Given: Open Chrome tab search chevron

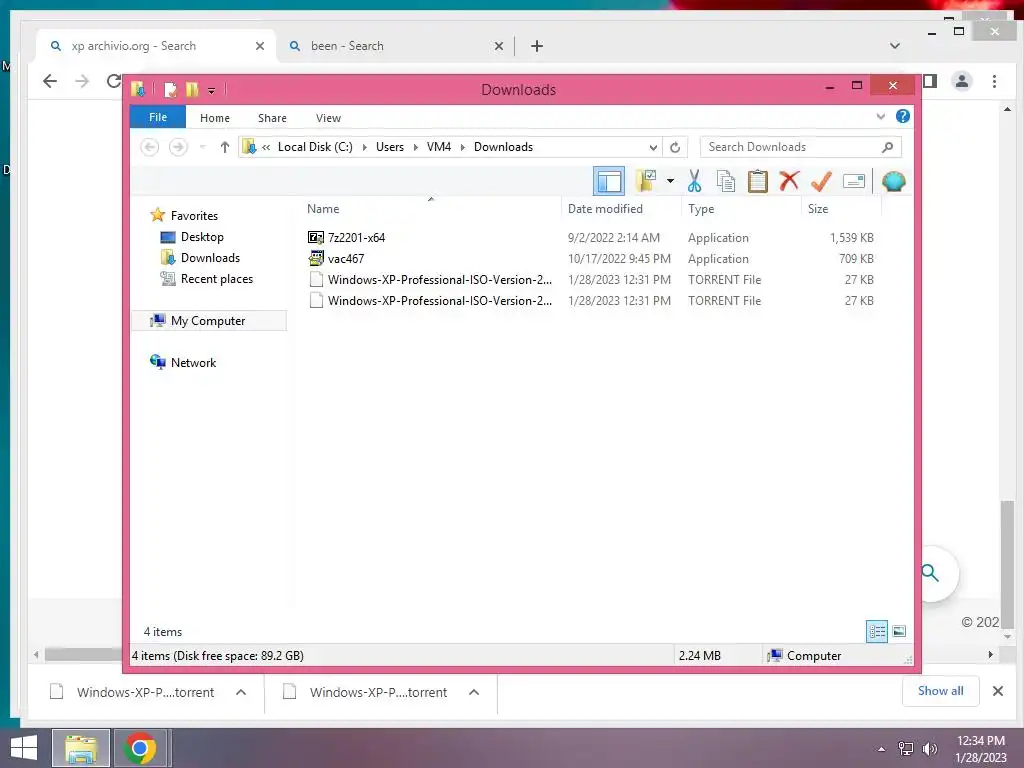Looking at the screenshot, I should [895, 46].
